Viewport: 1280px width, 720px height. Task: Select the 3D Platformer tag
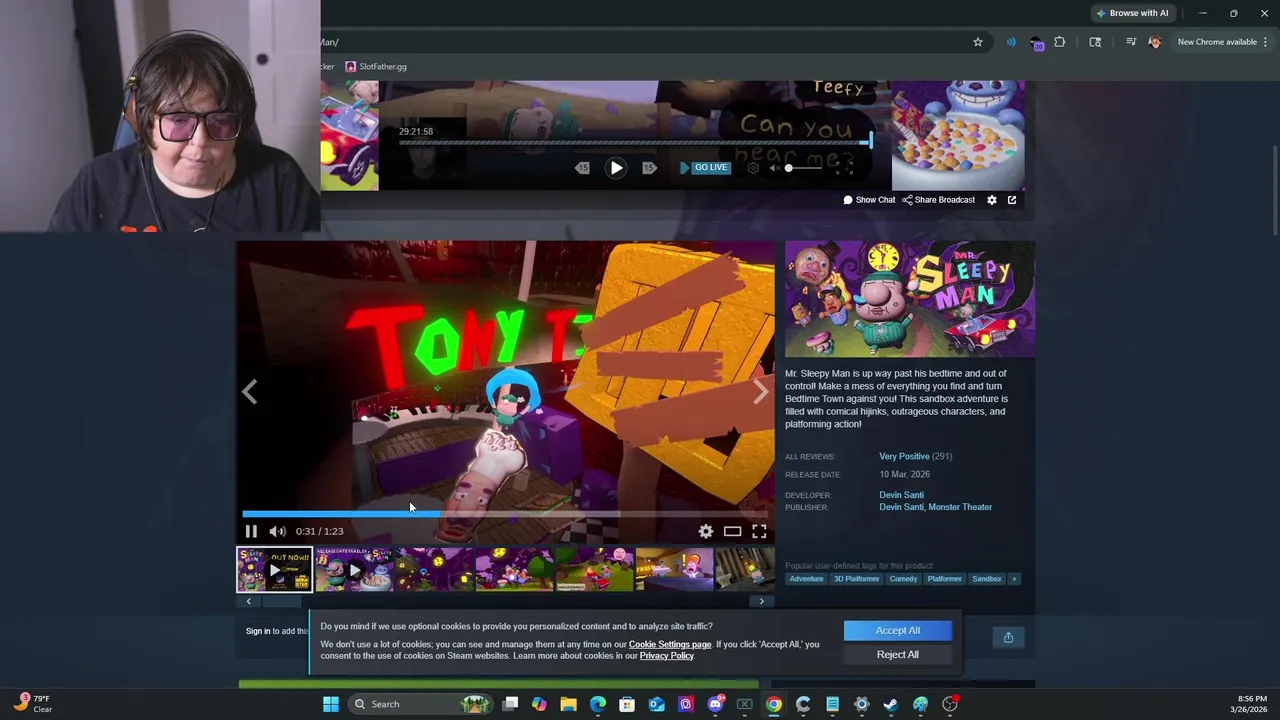[857, 579]
